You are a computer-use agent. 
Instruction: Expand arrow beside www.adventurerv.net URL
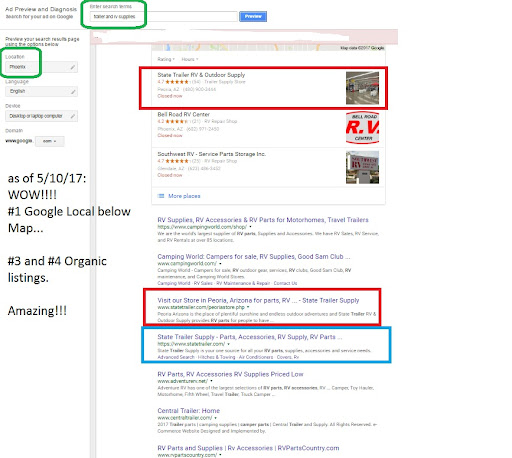(x=211, y=381)
